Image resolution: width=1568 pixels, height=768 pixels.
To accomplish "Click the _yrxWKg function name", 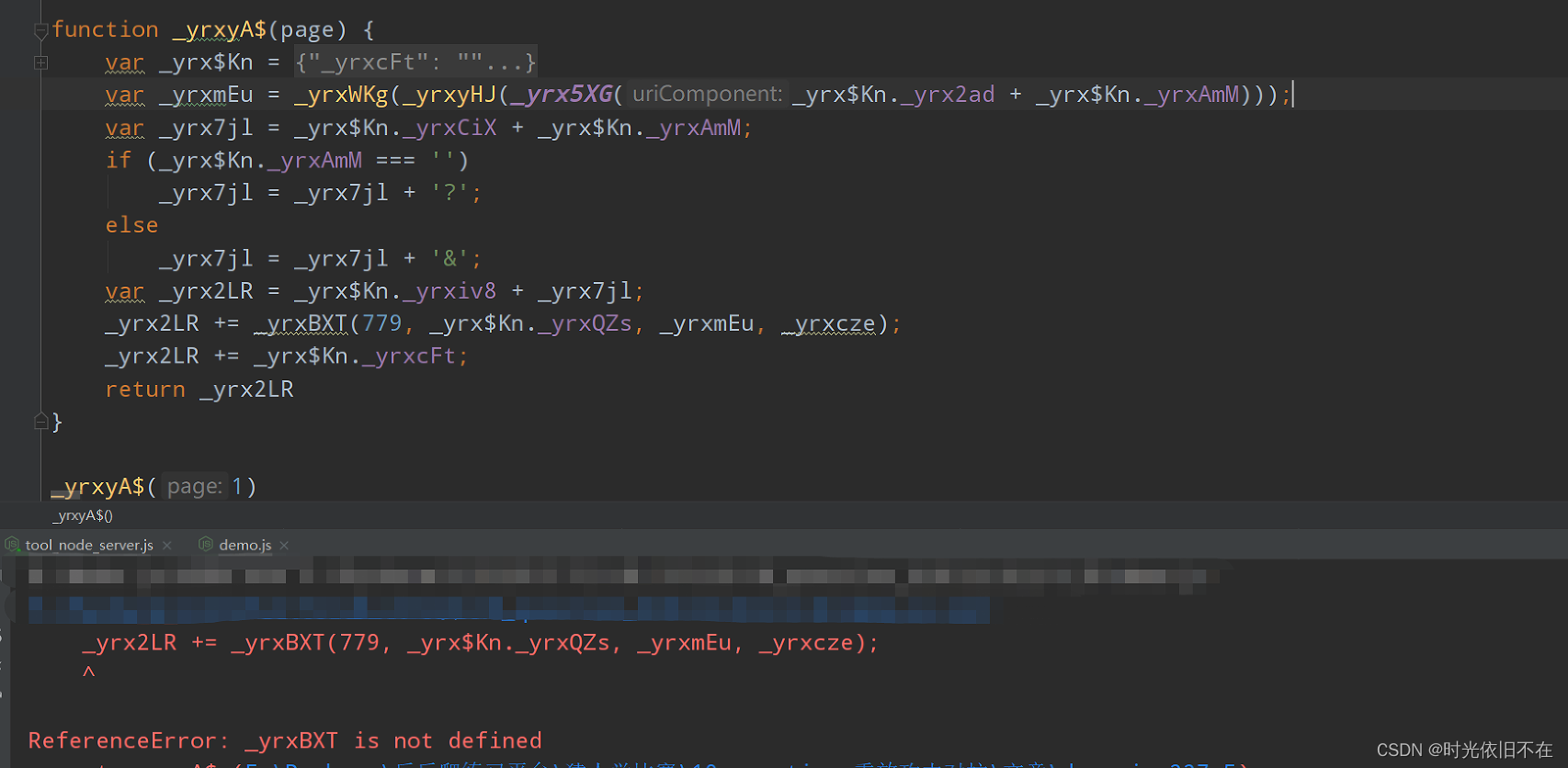I will point(341,95).
